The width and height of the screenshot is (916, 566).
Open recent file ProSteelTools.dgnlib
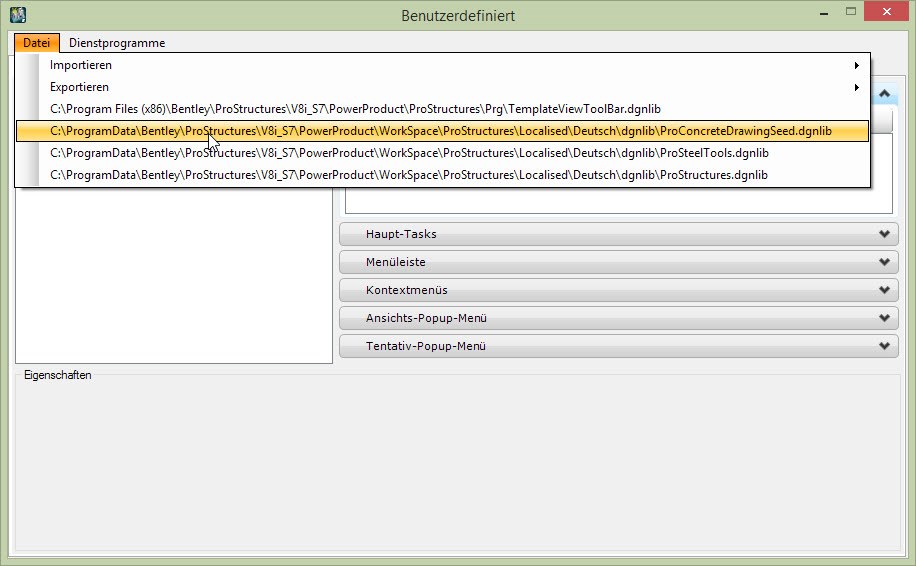coord(442,153)
